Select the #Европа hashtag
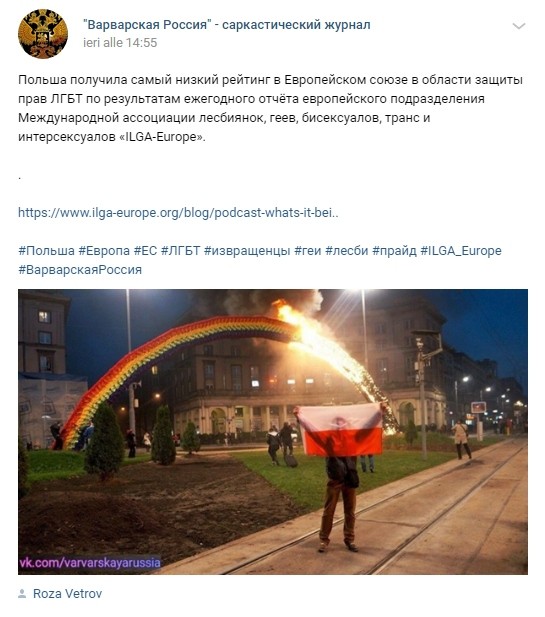This screenshot has width=545, height=617. [104, 251]
